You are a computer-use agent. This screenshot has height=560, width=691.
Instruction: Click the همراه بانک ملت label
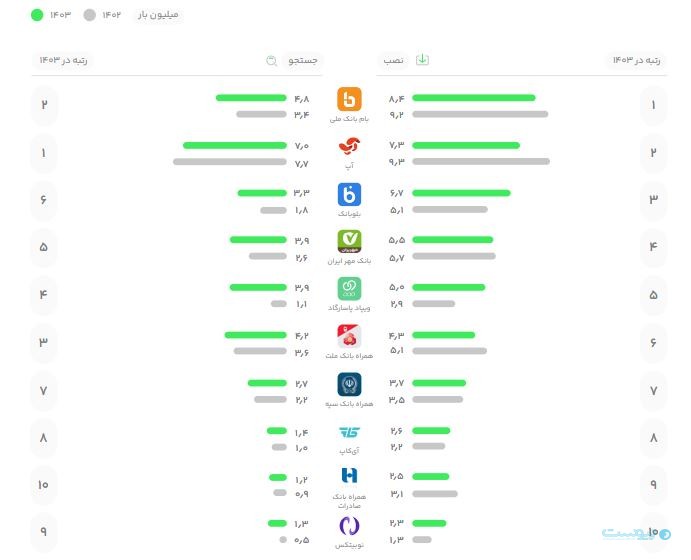point(349,356)
